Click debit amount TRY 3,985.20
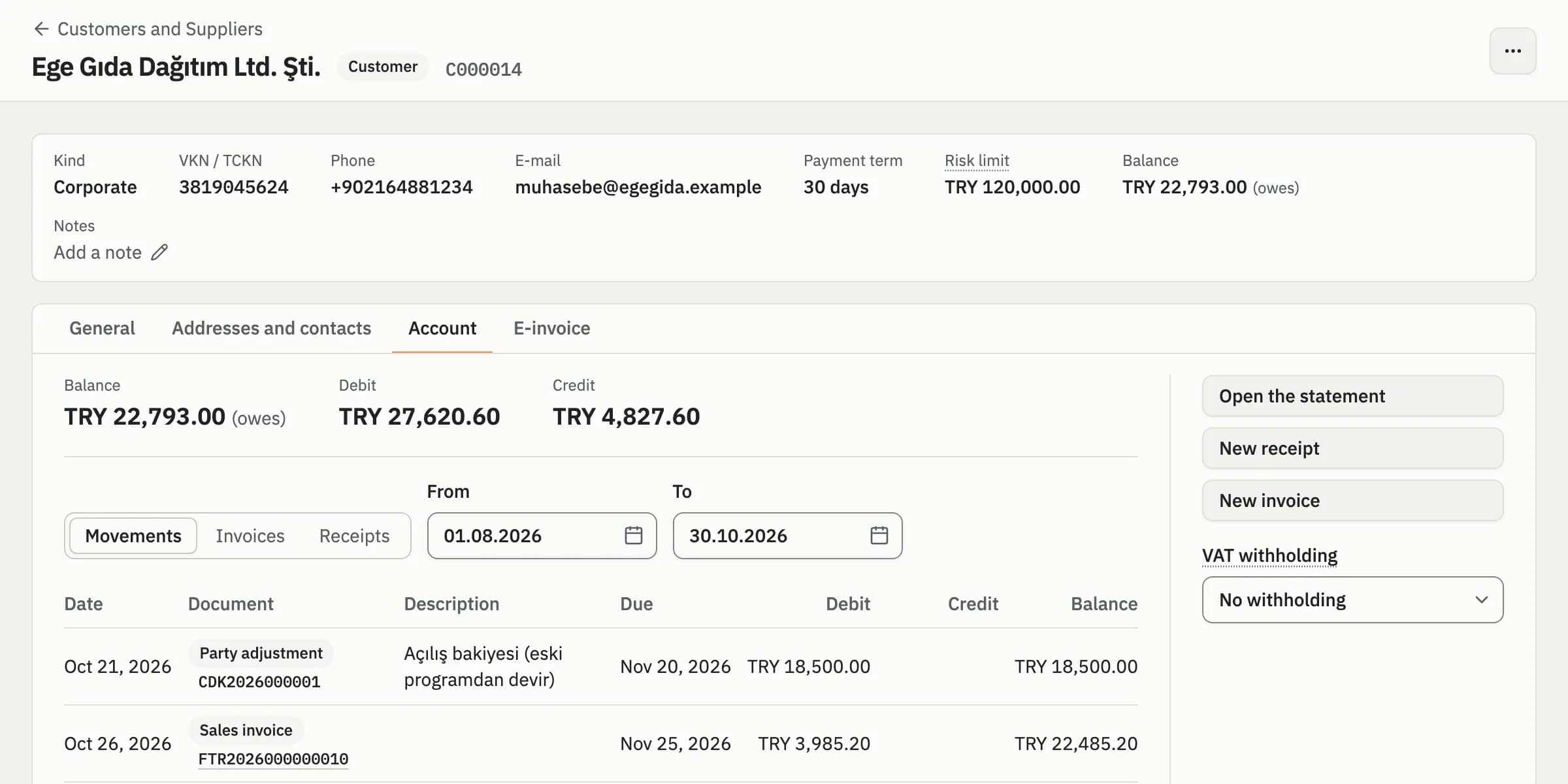1568x784 pixels. pos(814,743)
